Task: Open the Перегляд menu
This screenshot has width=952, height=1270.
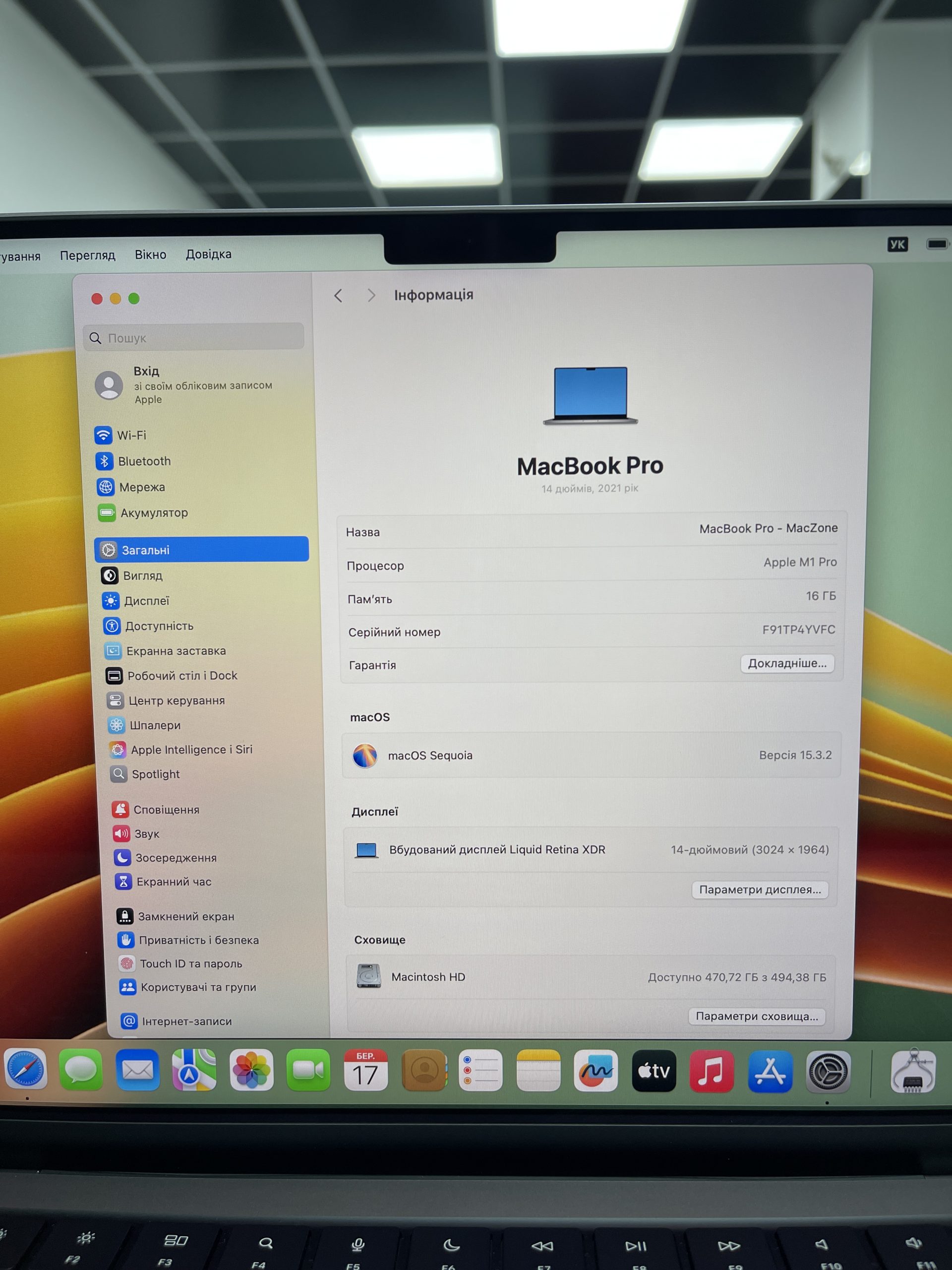Action: 88,255
